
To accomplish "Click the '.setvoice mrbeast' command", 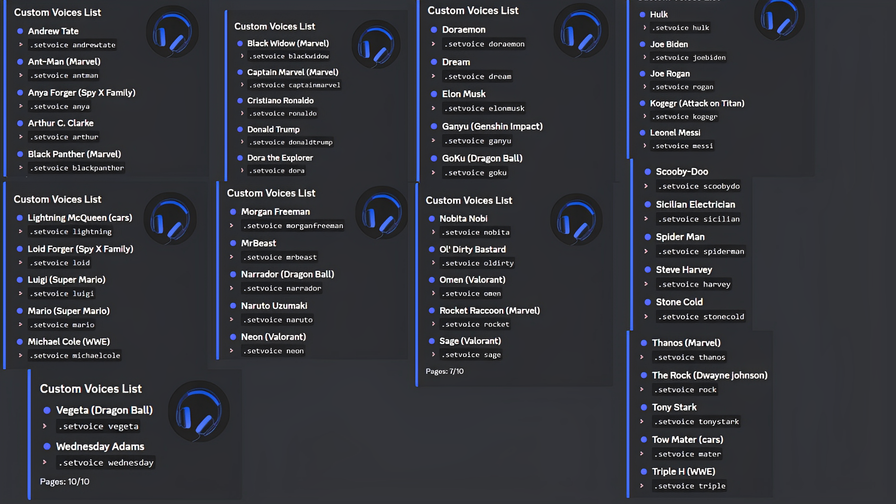I will [279, 257].
